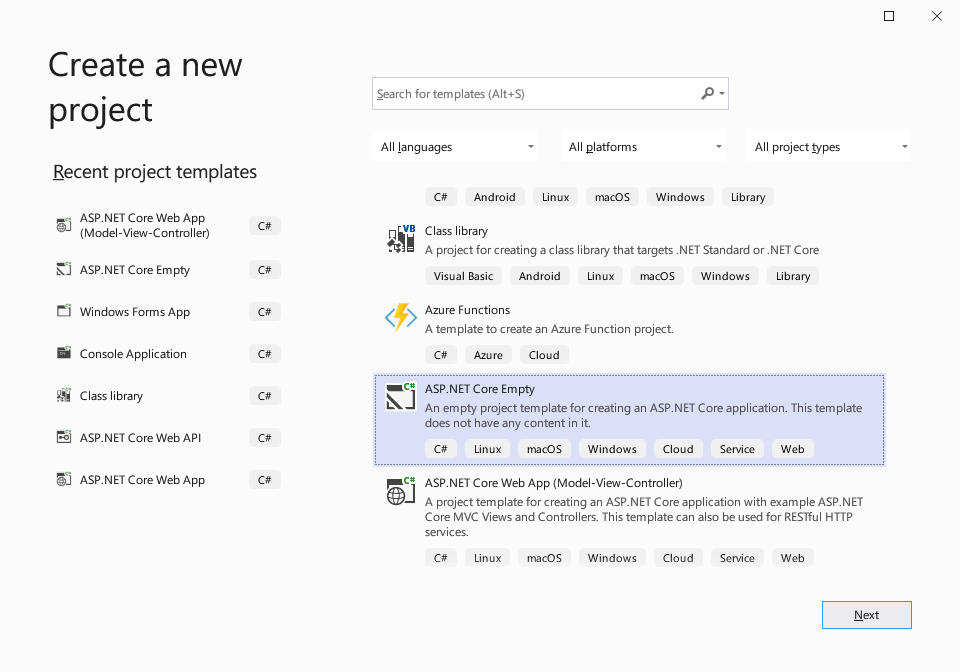This screenshot has width=960, height=672.
Task: Click the Web tag under ASP.NET Core Empty
Action: click(x=792, y=449)
